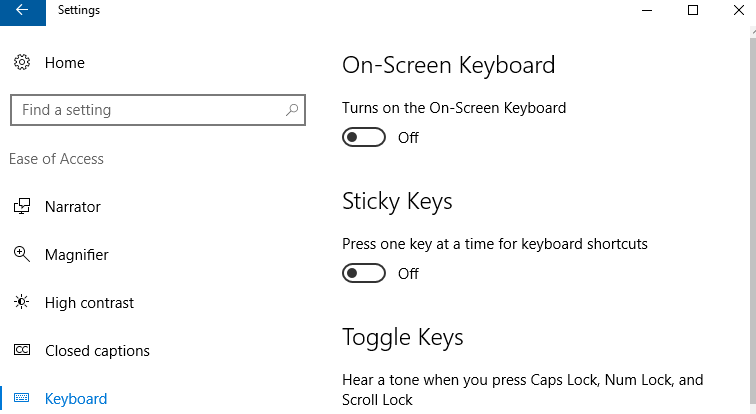
Task: Click the back arrow button
Action: coord(22,11)
